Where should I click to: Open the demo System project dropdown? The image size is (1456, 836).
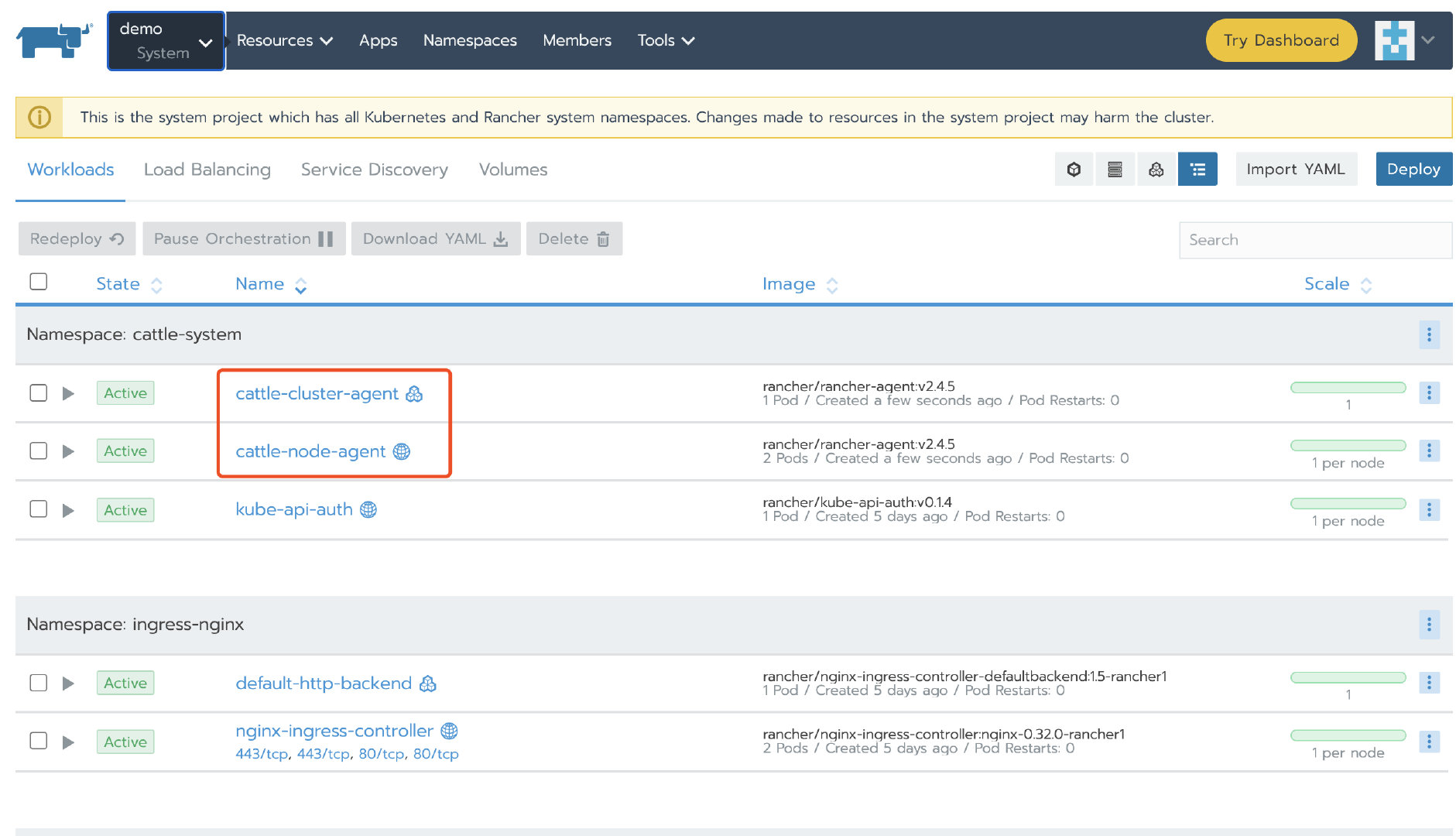click(x=166, y=41)
